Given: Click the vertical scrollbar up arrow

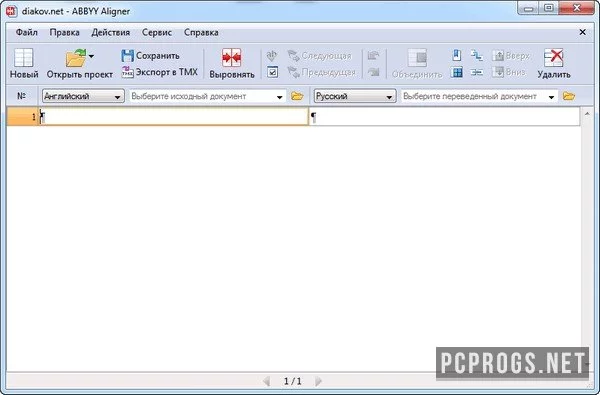Looking at the screenshot, I should pos(587,114).
